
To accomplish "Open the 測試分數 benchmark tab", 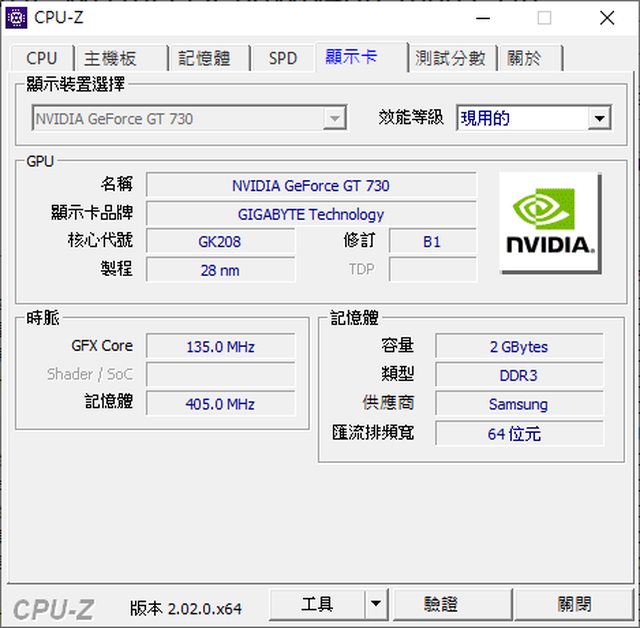I will click(450, 58).
